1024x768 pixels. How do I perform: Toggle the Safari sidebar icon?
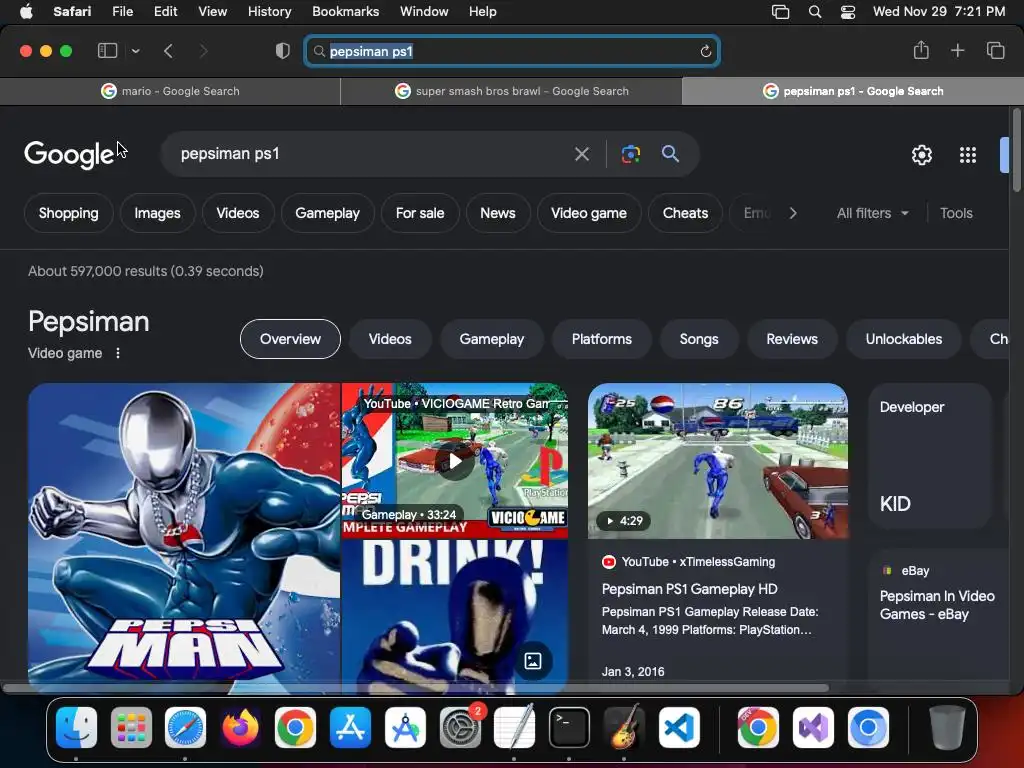coord(107,51)
